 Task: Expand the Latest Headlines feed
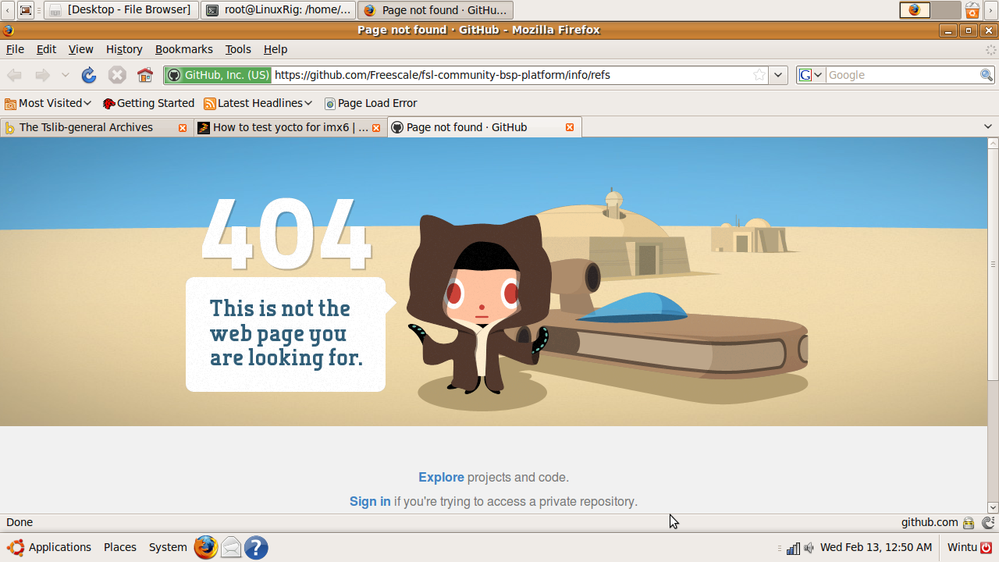pos(258,103)
